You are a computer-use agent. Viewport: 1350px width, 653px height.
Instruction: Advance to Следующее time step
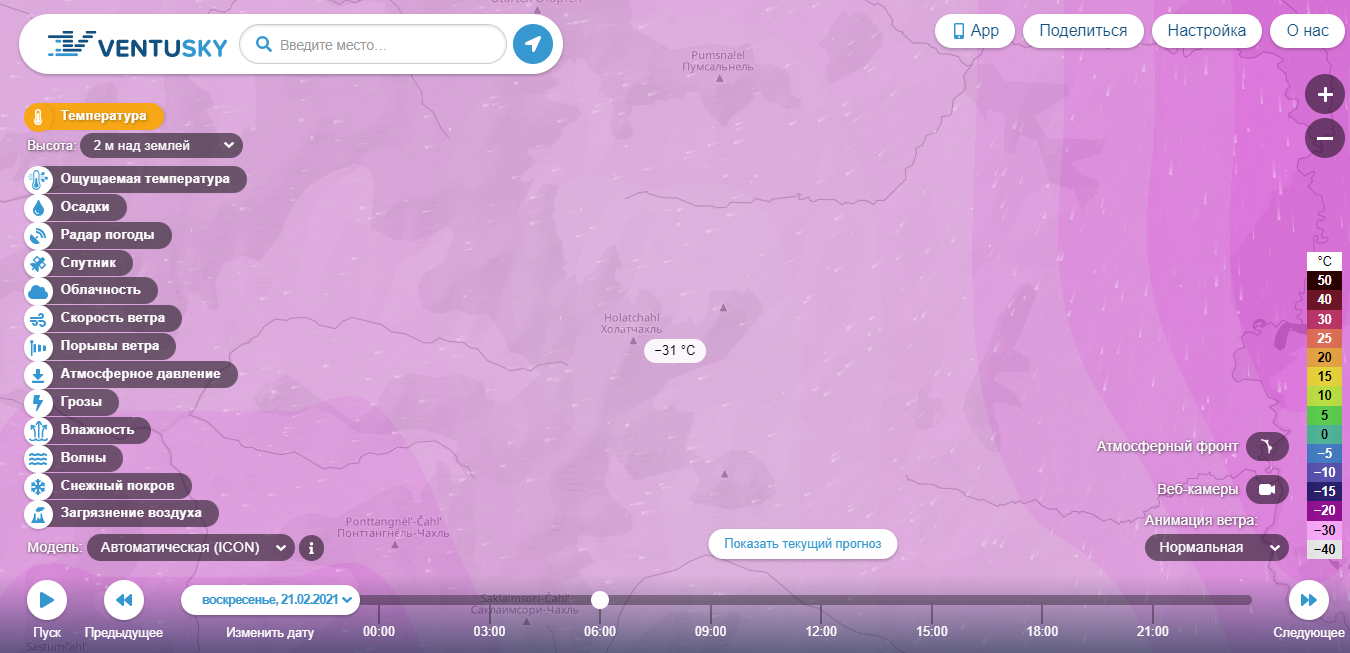tap(1308, 600)
